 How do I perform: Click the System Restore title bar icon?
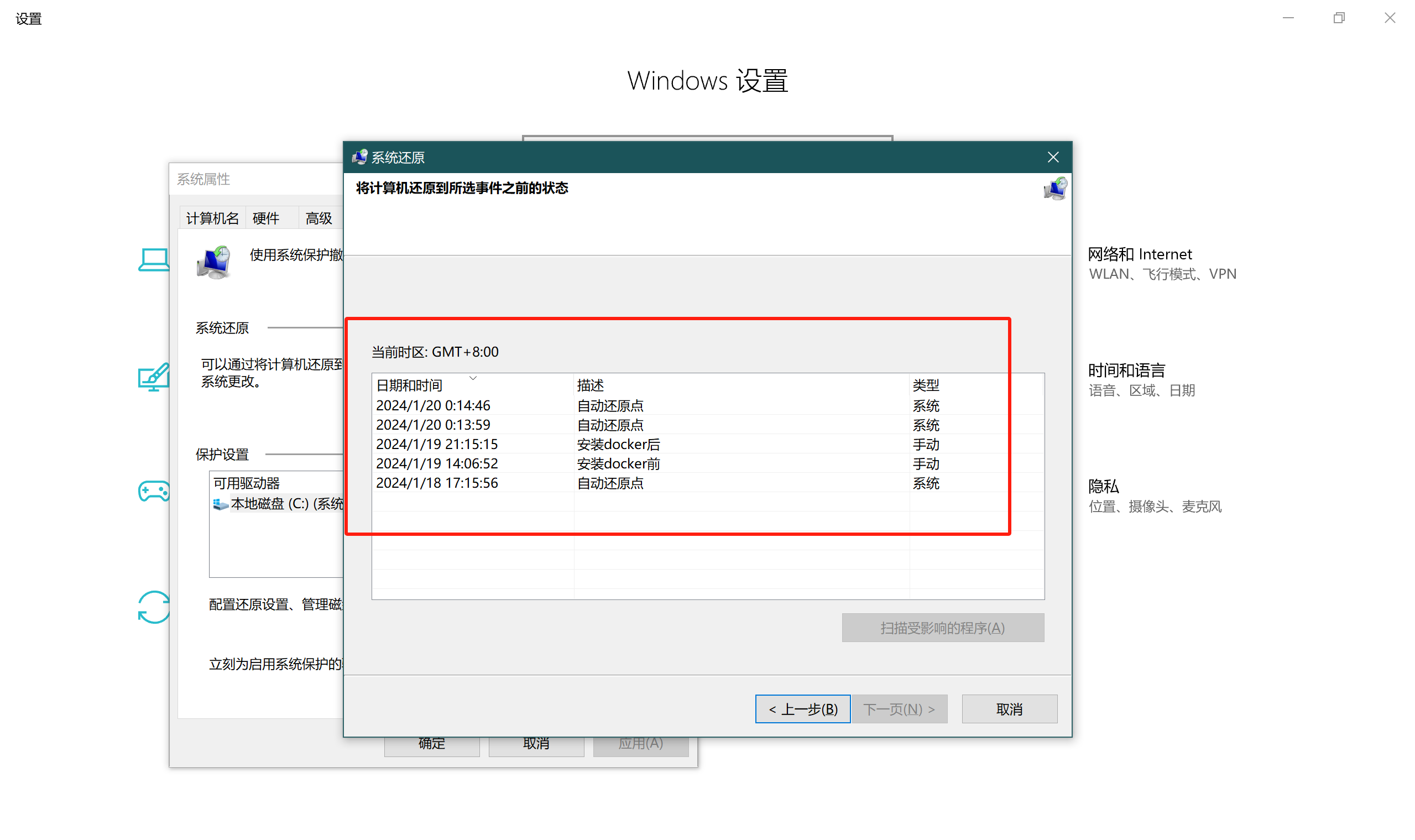(x=360, y=157)
